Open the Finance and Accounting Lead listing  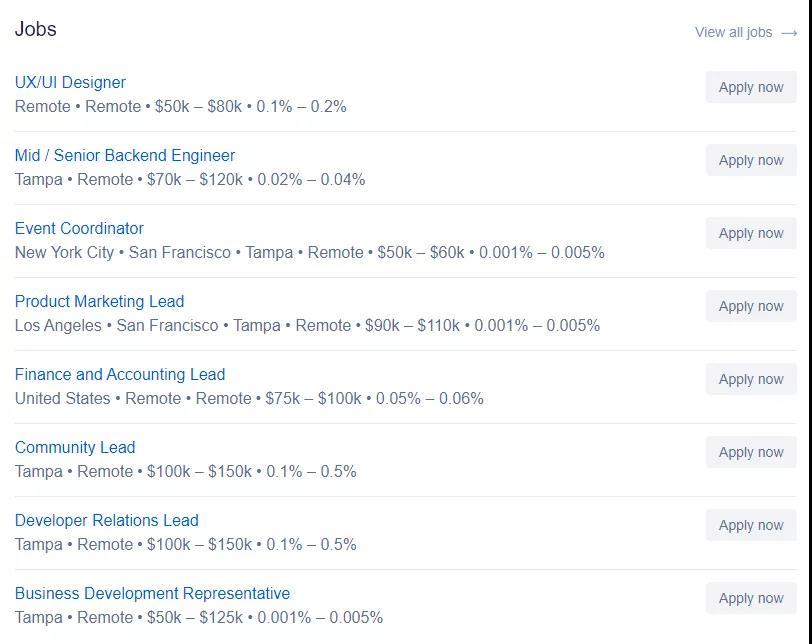120,374
